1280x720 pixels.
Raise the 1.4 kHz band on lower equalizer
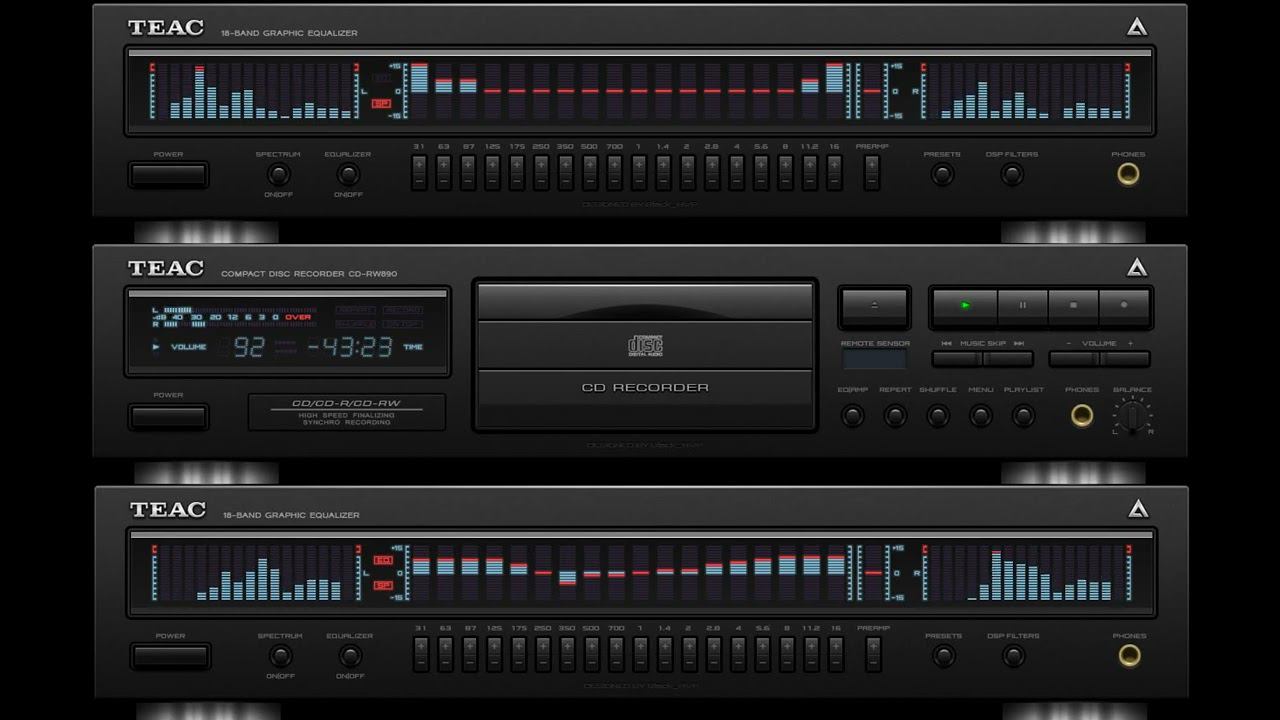(665, 645)
